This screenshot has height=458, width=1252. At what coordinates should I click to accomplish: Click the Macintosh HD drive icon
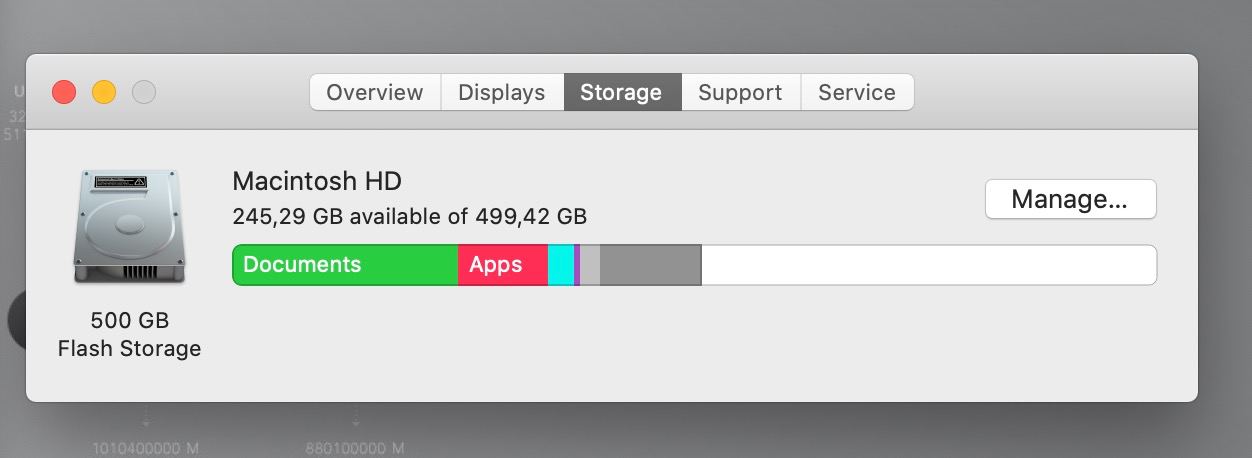[130, 227]
